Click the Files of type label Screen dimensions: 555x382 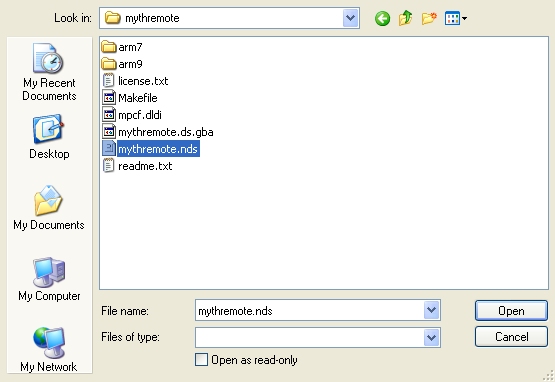[130, 337]
